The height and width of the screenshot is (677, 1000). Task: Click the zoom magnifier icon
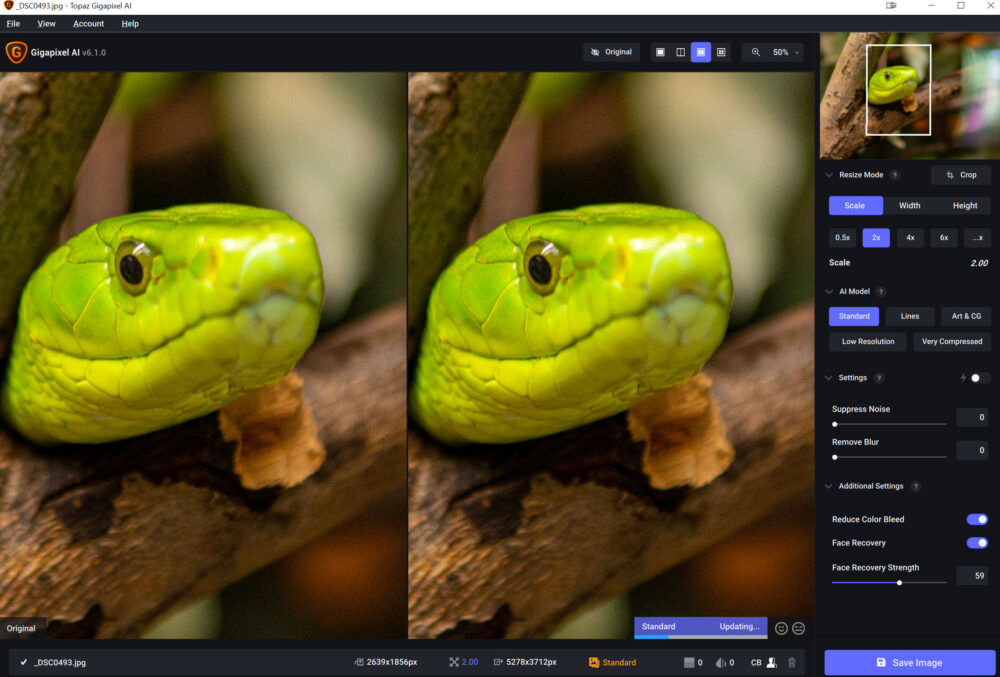coord(756,52)
